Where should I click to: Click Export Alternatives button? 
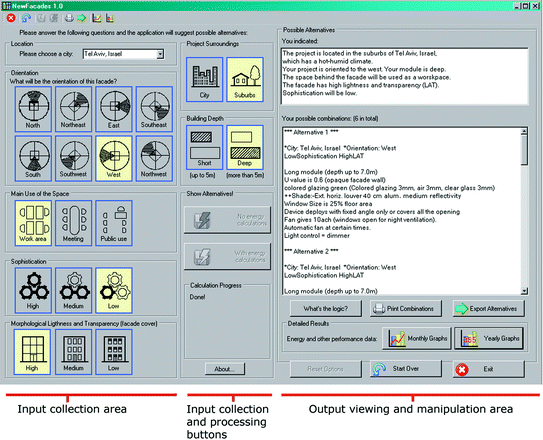[488, 308]
